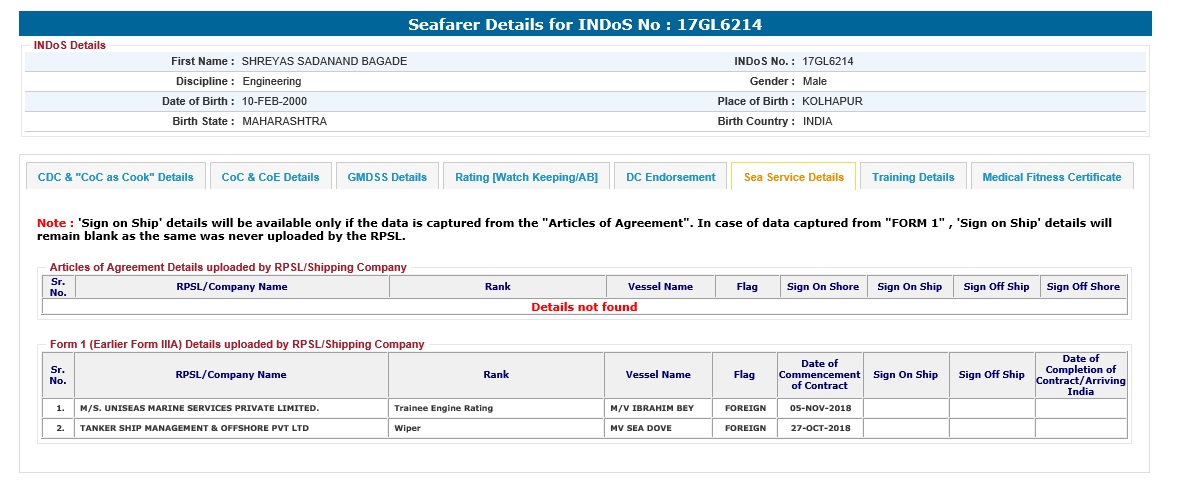This screenshot has width=1201, height=502.
Task: Open the GMDSS Details tab
Action: [x=387, y=177]
